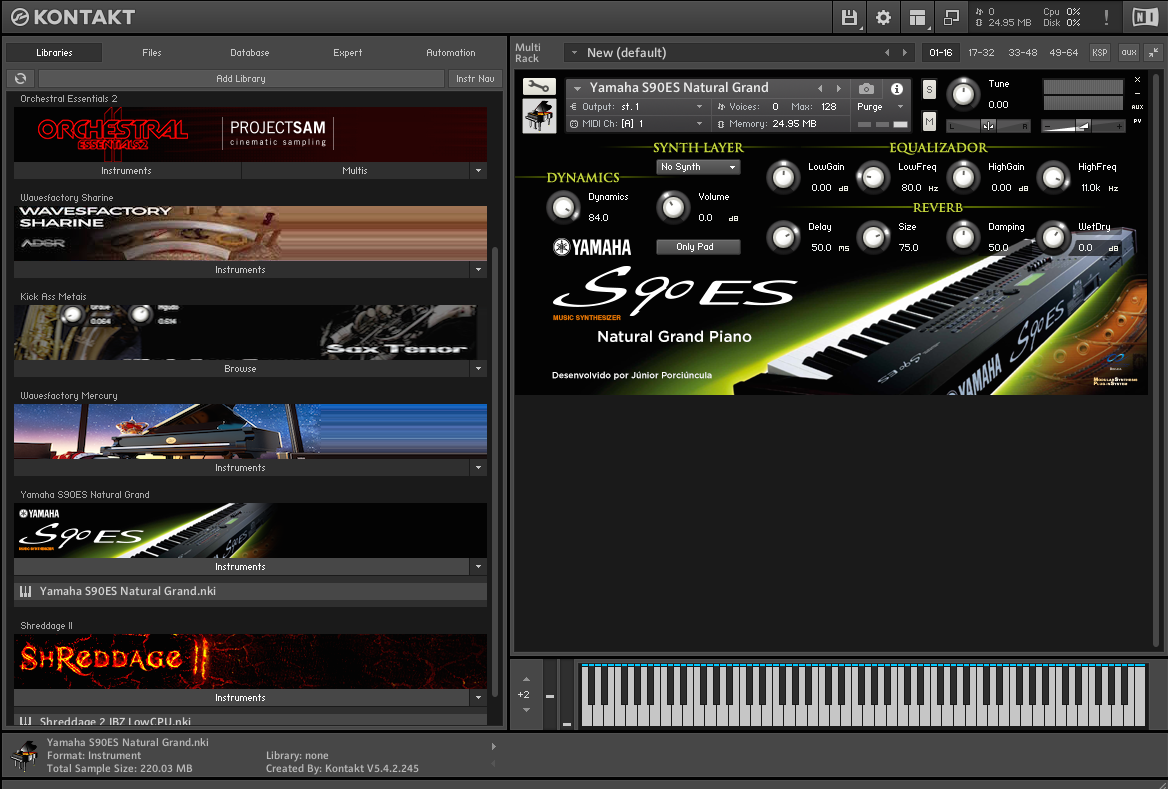Show rack page 33-48
The image size is (1168, 789).
pyautogui.click(x=1023, y=53)
